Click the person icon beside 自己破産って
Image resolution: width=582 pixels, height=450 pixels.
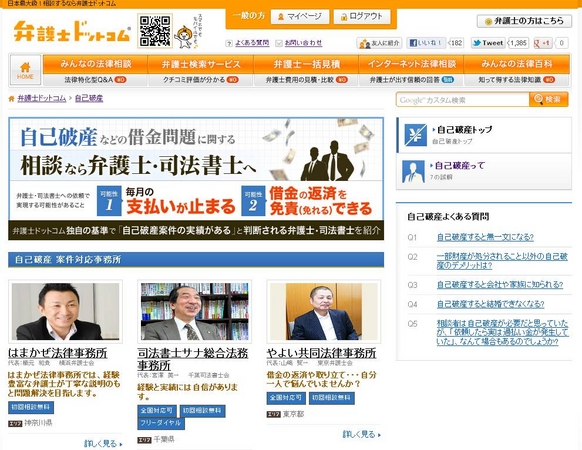point(413,171)
